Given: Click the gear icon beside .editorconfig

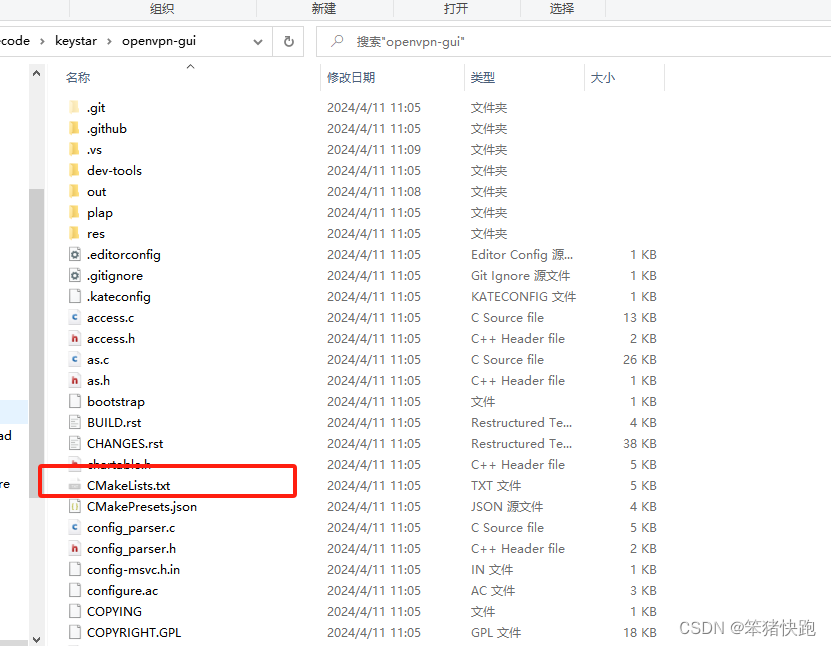Looking at the screenshot, I should pyautogui.click(x=74, y=254).
